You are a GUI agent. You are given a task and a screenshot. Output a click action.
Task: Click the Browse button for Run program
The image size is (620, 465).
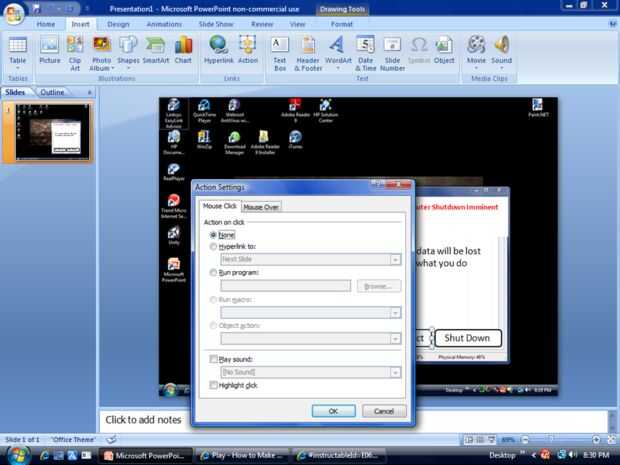[x=378, y=286]
